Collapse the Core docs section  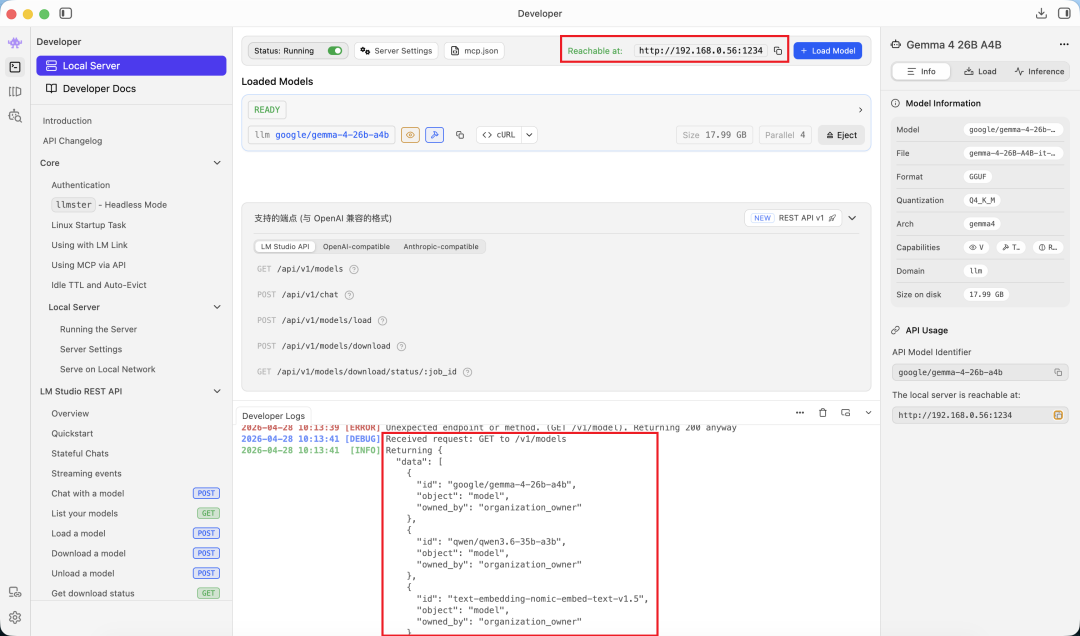(x=217, y=163)
